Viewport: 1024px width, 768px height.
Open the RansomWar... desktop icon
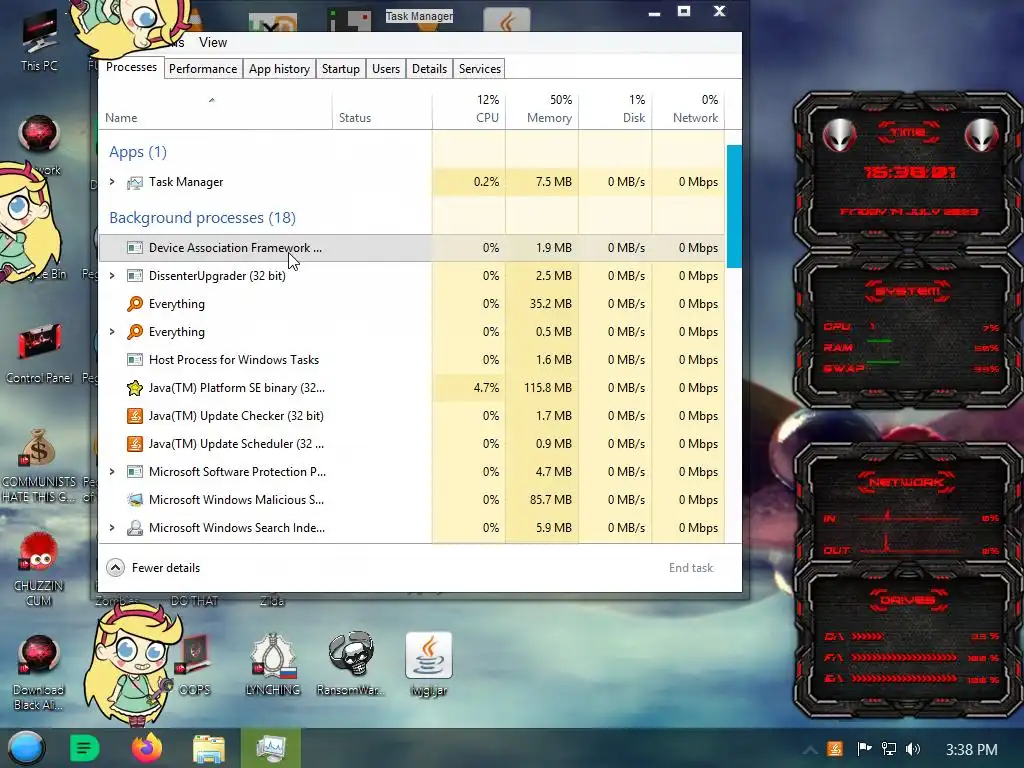[351, 664]
